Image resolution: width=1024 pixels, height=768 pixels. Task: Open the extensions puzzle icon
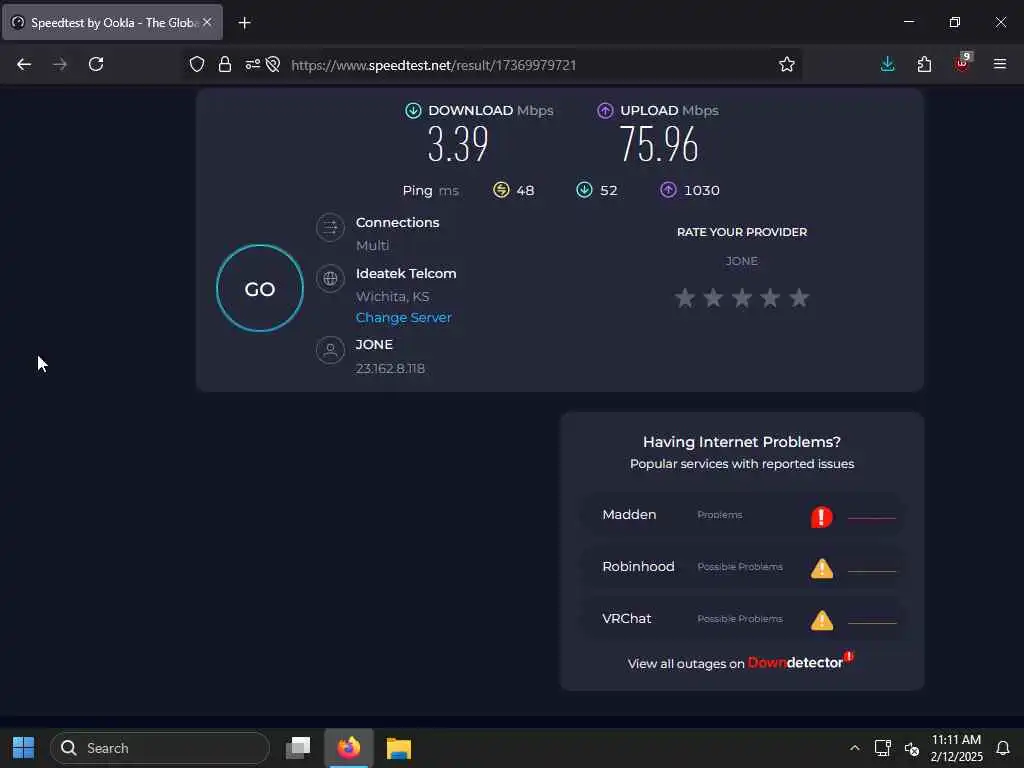point(924,64)
